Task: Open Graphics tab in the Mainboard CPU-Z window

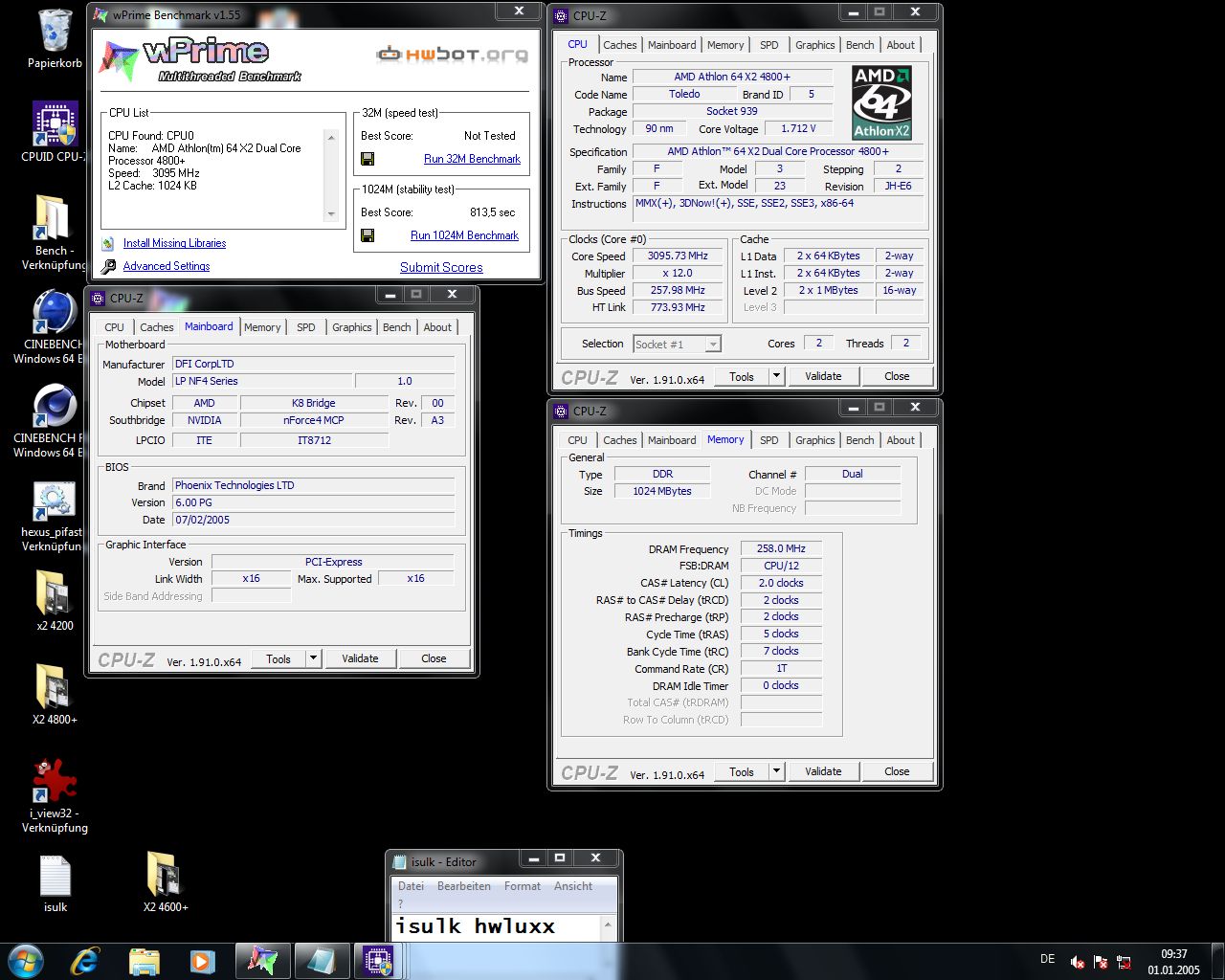Action: [351, 327]
